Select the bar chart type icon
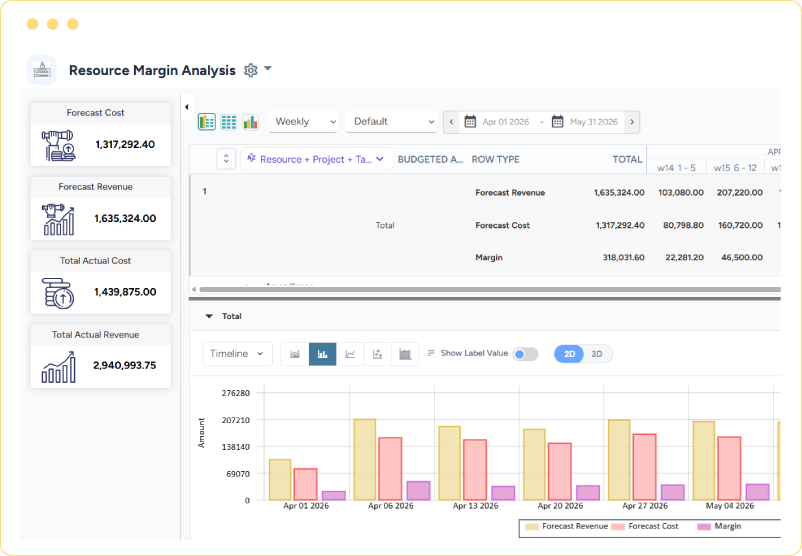Viewport: 802px width, 556px height. point(322,354)
